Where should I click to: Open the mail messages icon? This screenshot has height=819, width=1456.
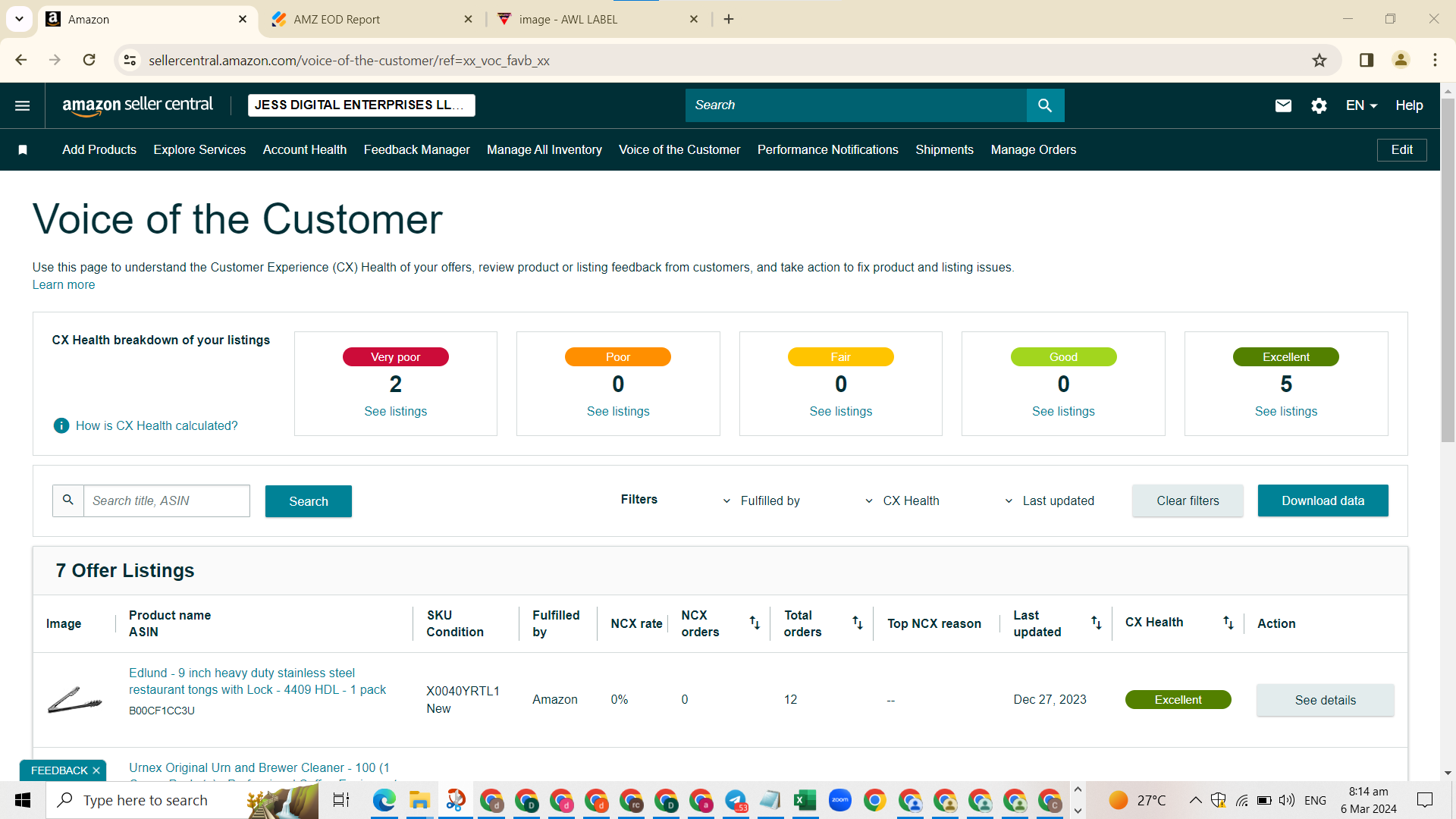tap(1283, 105)
